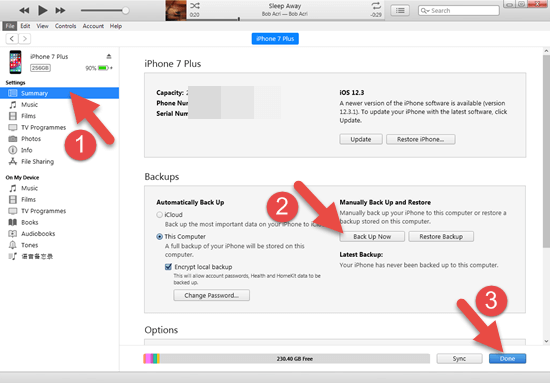Select the iPhone 7 Plus device tab
This screenshot has height=383, width=550.
coord(275,39)
